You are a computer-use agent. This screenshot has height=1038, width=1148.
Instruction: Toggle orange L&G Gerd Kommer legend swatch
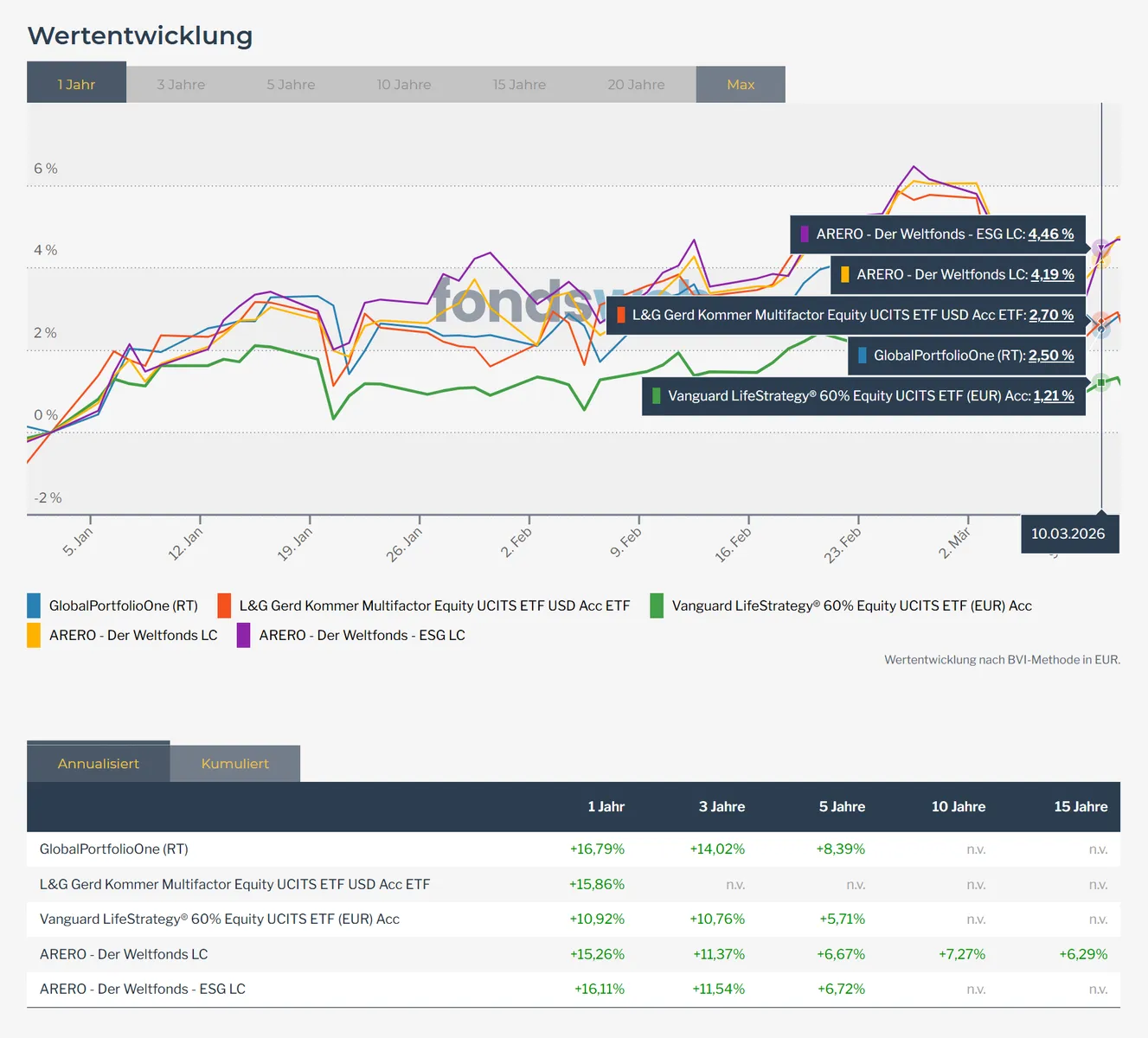[x=224, y=605]
